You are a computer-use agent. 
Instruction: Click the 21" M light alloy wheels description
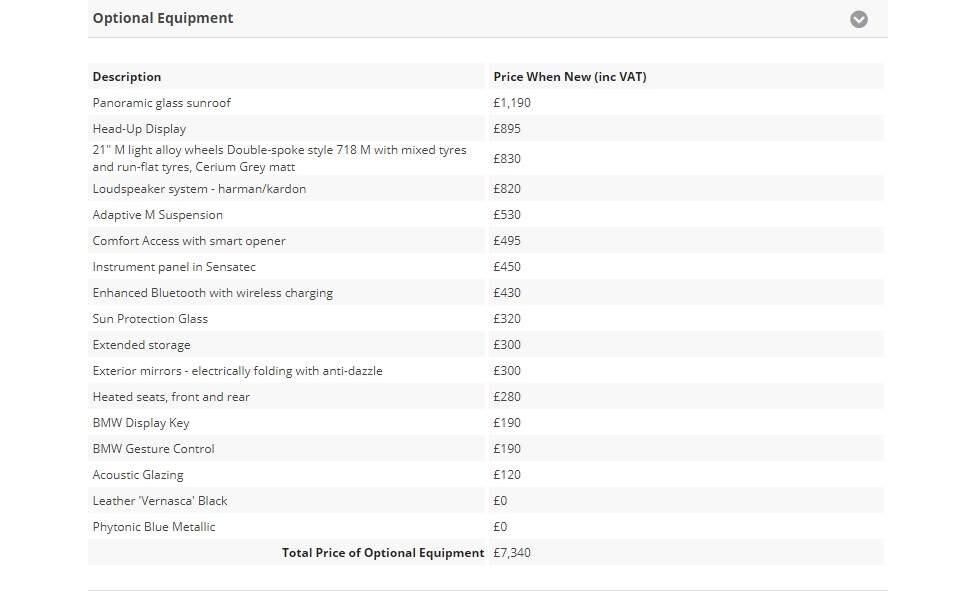(x=280, y=158)
